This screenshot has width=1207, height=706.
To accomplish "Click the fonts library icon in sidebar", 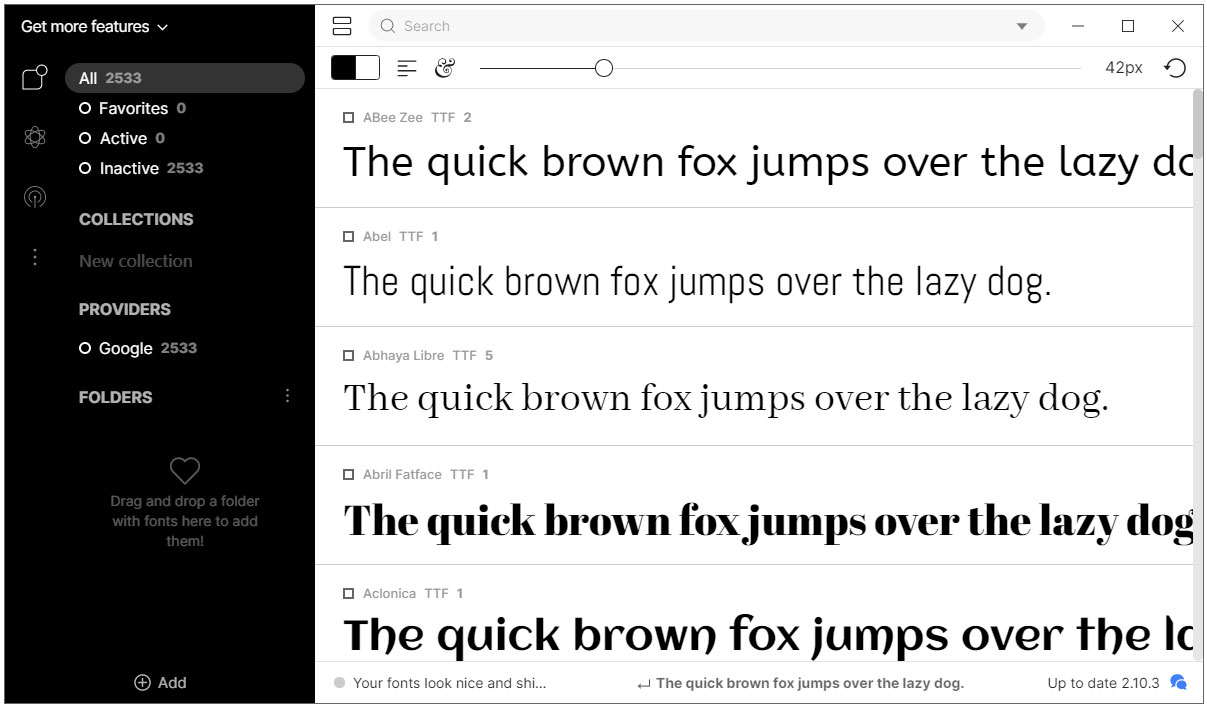I will (x=35, y=78).
